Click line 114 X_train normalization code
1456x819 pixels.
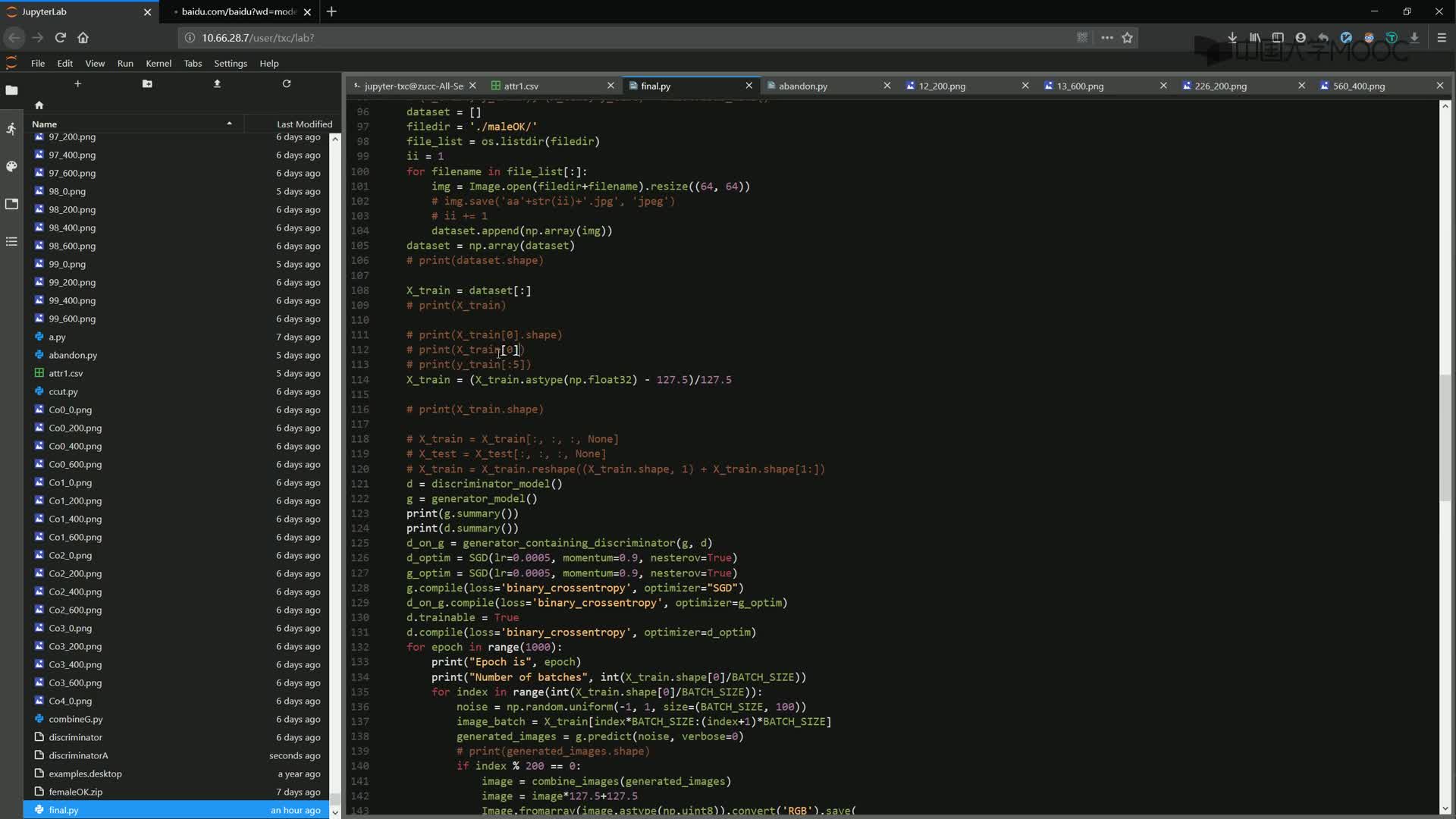569,380
